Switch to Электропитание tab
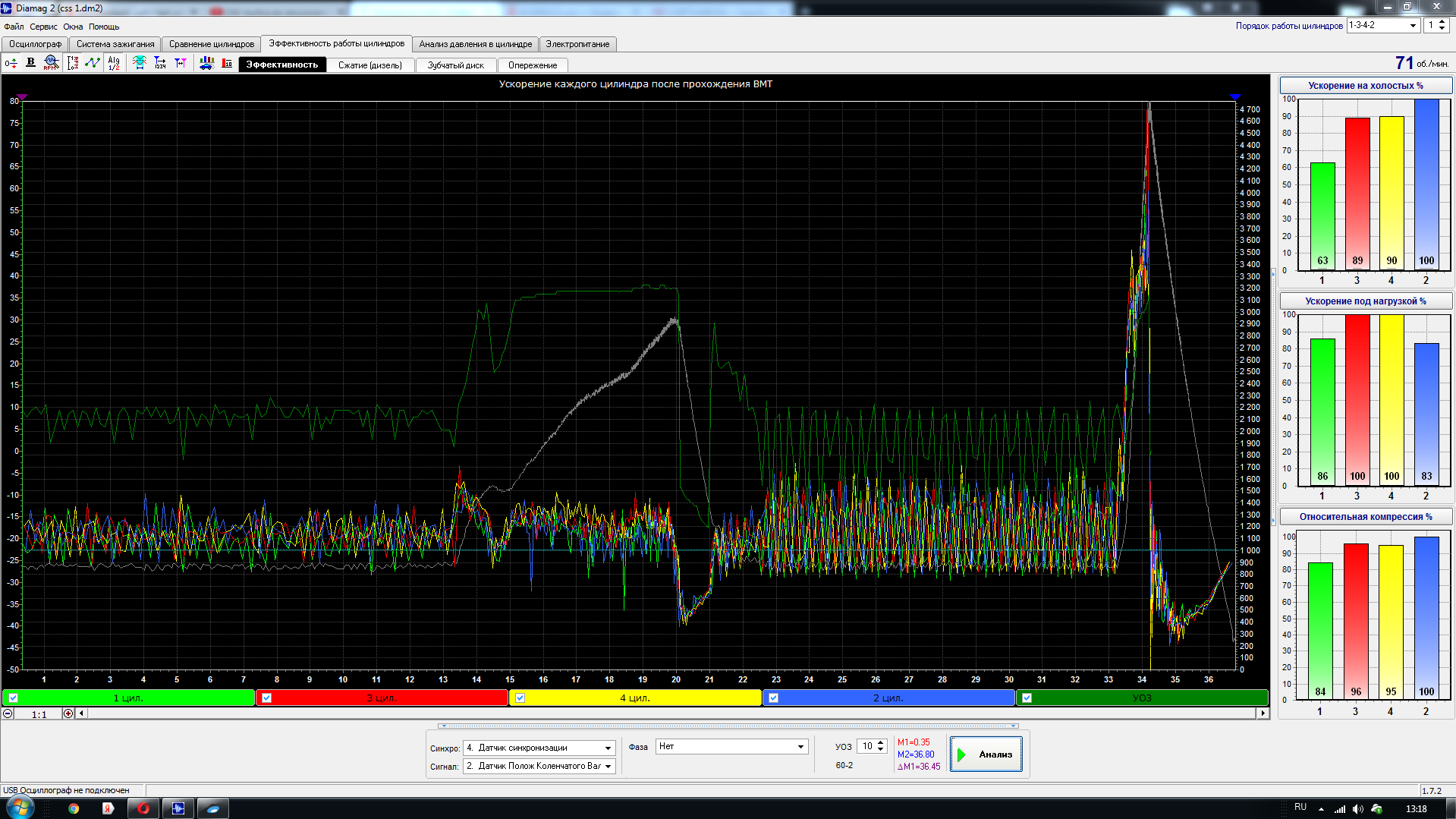 click(577, 44)
